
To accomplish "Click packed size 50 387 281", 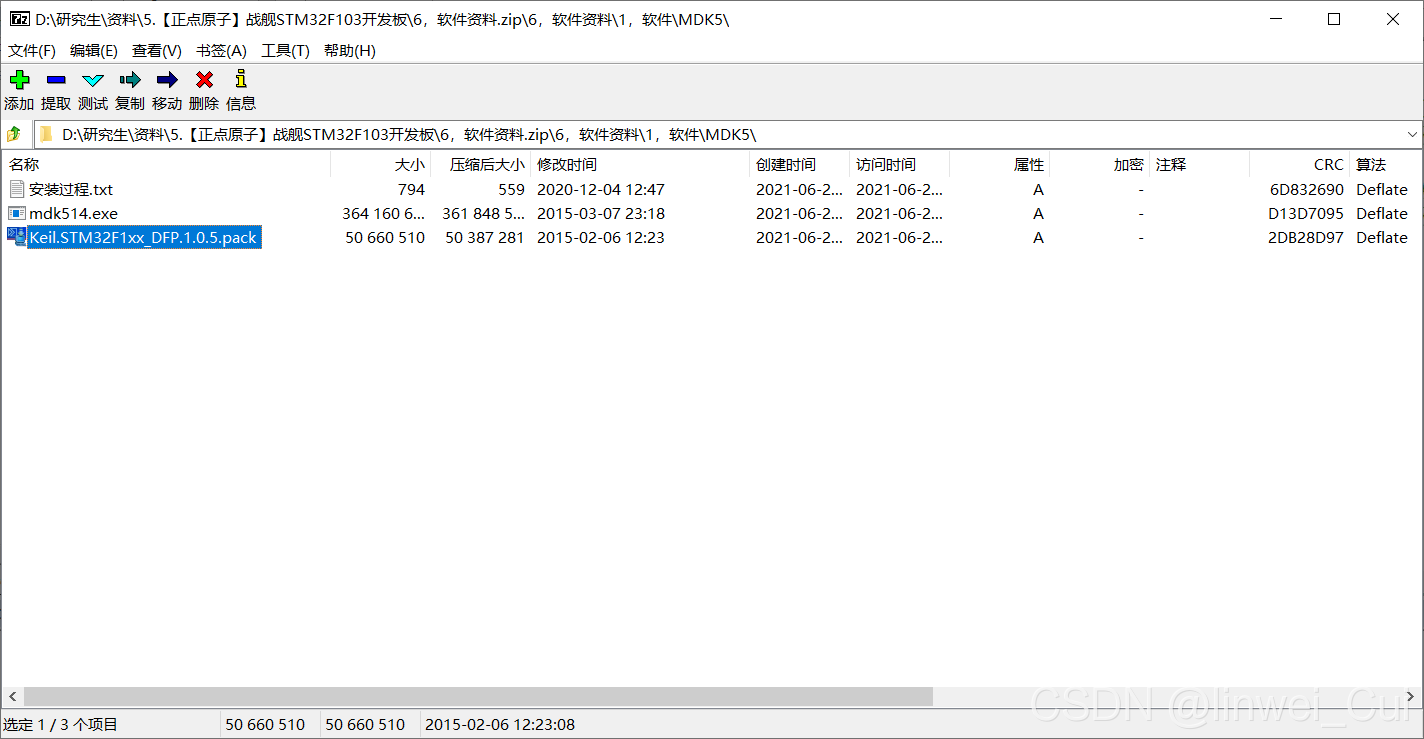I will (485, 237).
